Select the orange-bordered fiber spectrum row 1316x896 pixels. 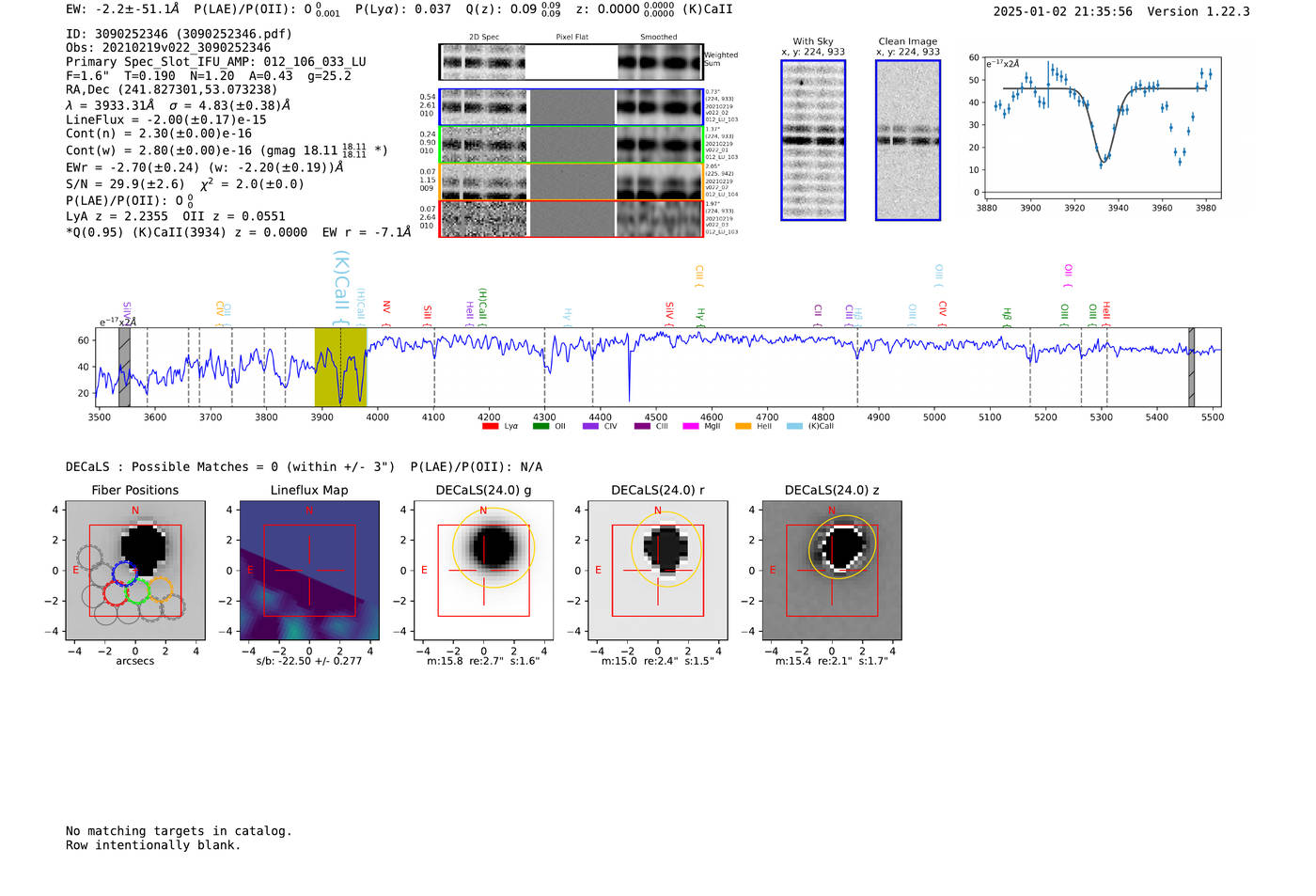click(x=571, y=181)
